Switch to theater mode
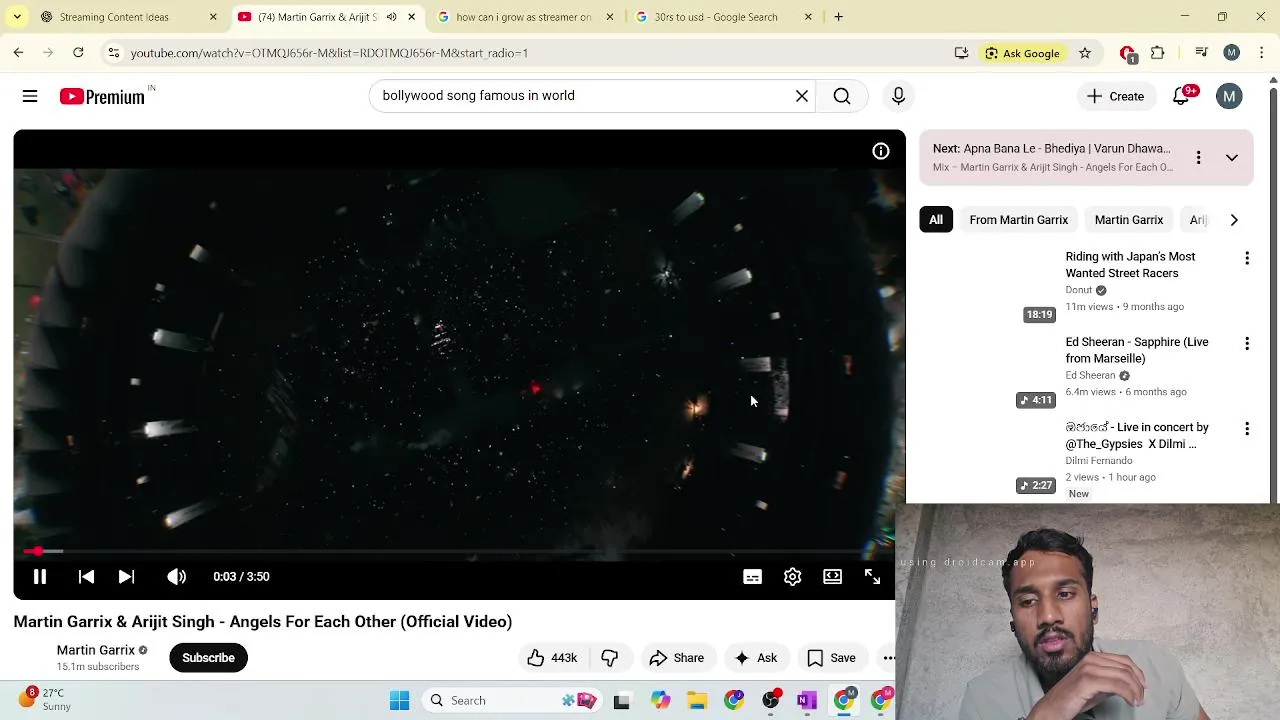This screenshot has height=720, width=1280. [x=833, y=577]
